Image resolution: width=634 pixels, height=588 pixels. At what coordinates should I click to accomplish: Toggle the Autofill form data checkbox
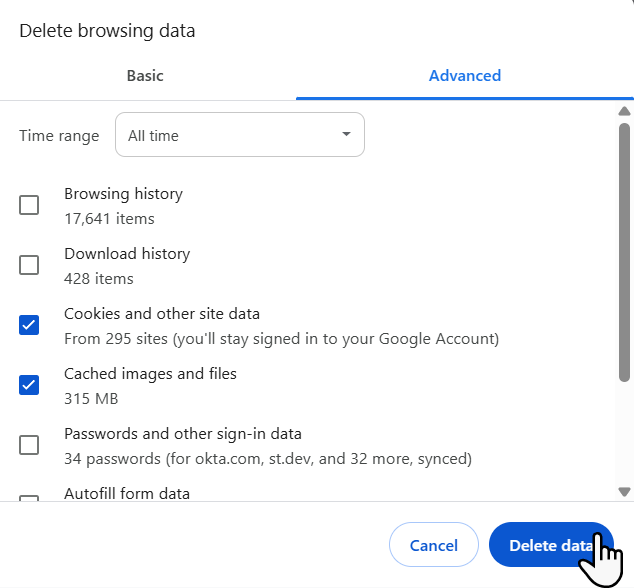pyautogui.click(x=29, y=497)
